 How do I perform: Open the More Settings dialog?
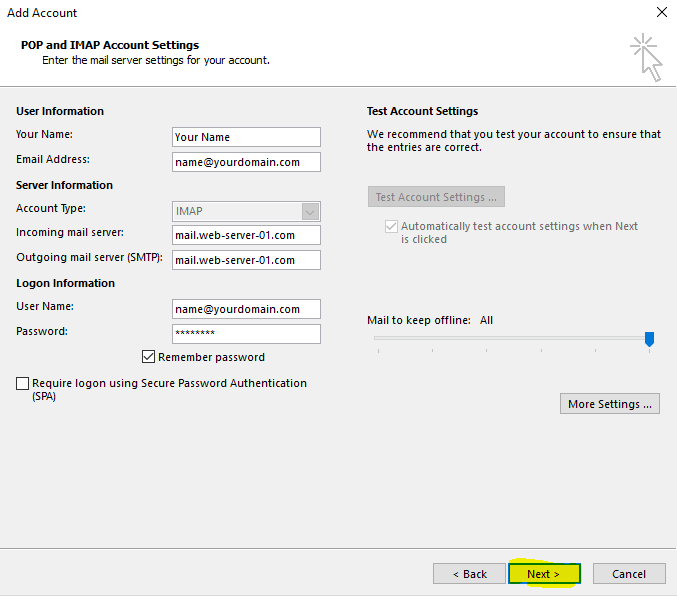[x=610, y=404]
